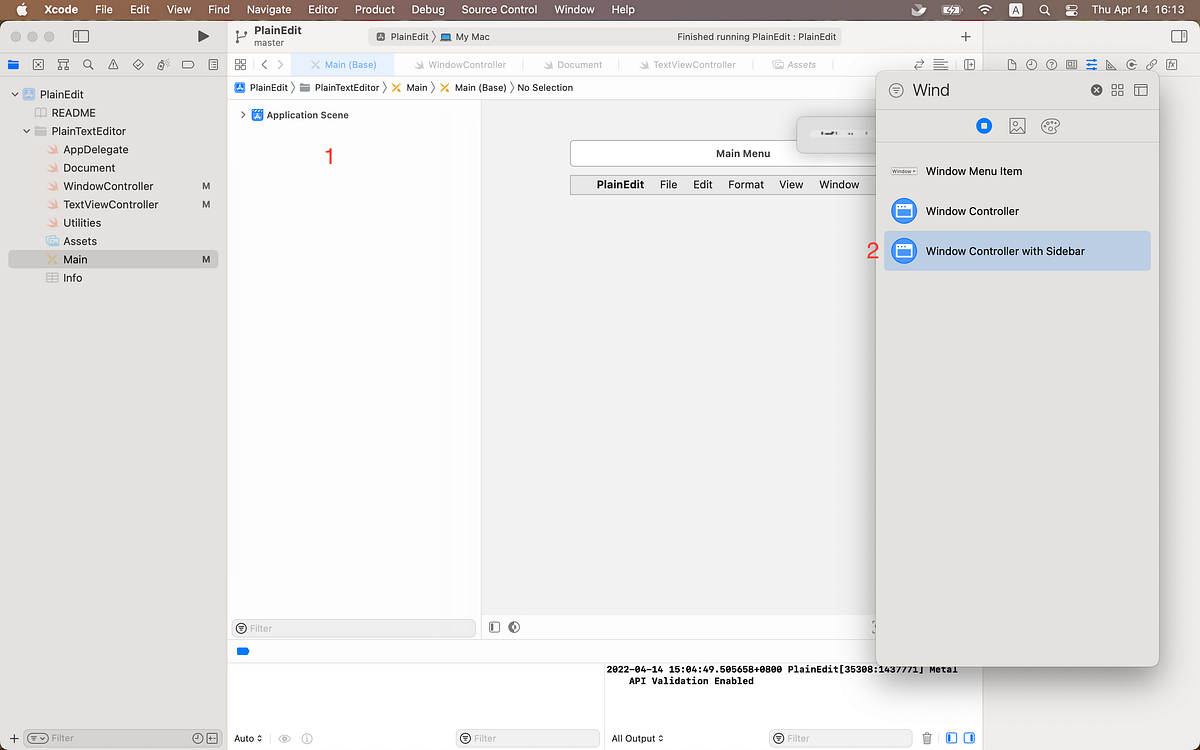This screenshot has height=750, width=1200.
Task: Open the Attributes inspector
Action: [1091, 63]
